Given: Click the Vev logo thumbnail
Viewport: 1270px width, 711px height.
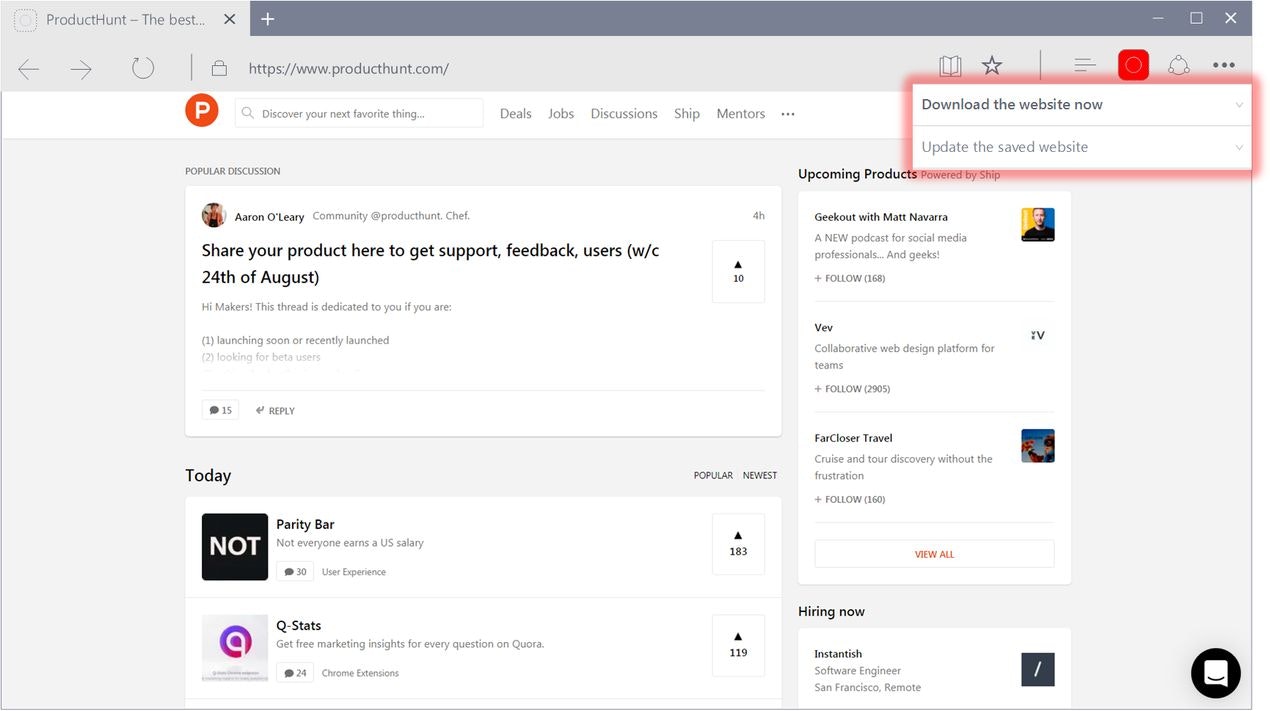Looking at the screenshot, I should point(1038,335).
